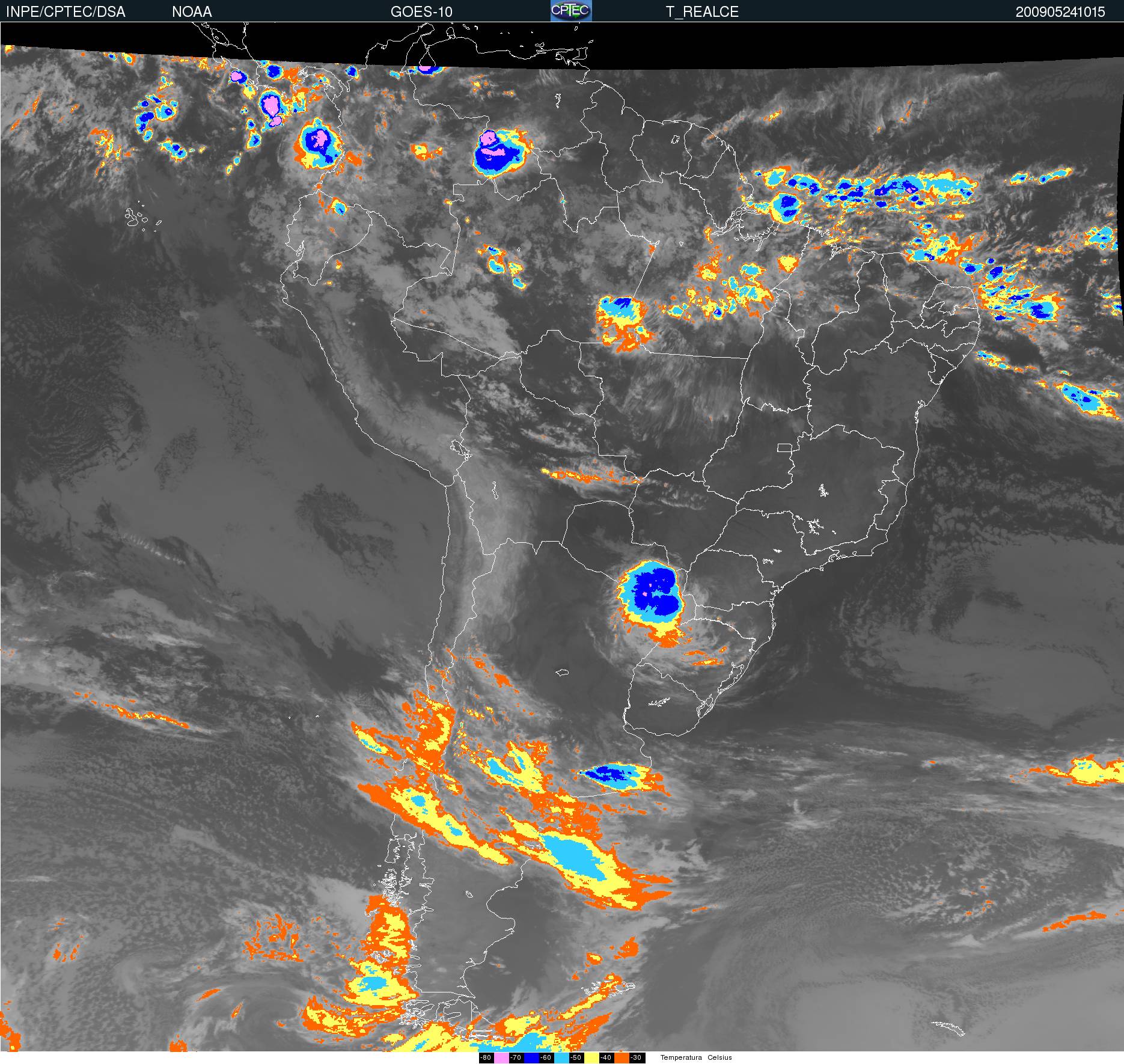This screenshot has height=1064, width=1124.
Task: Click the 200905241015 timestamp
Action: point(1060,12)
